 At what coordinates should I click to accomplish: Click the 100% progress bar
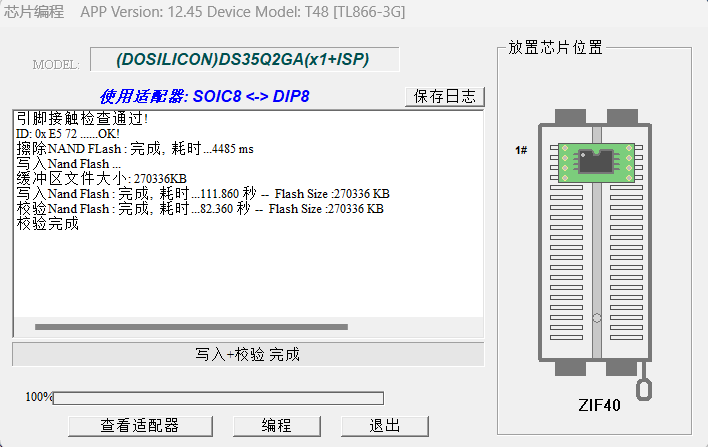217,398
